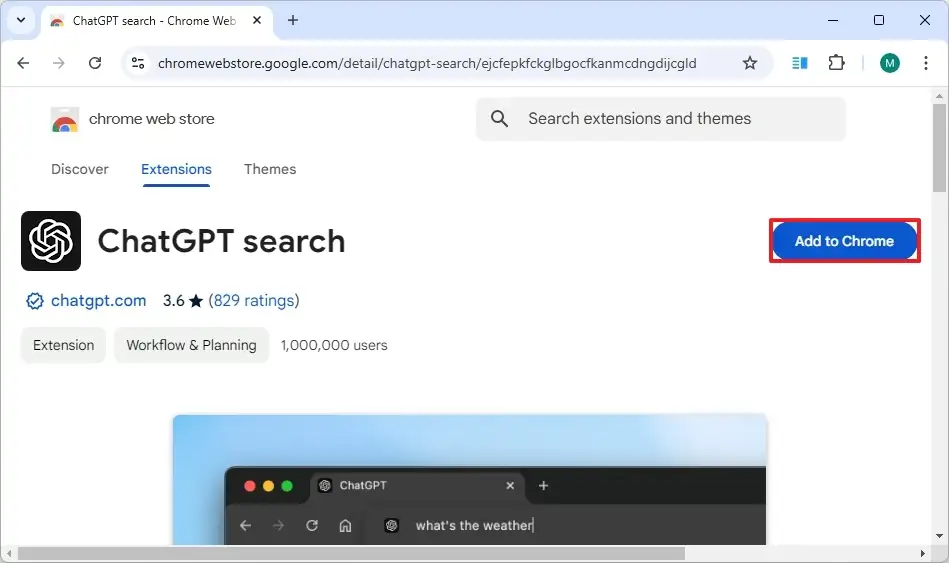Open the Extensions puzzle icon
Image resolution: width=949 pixels, height=563 pixels.
pos(836,63)
